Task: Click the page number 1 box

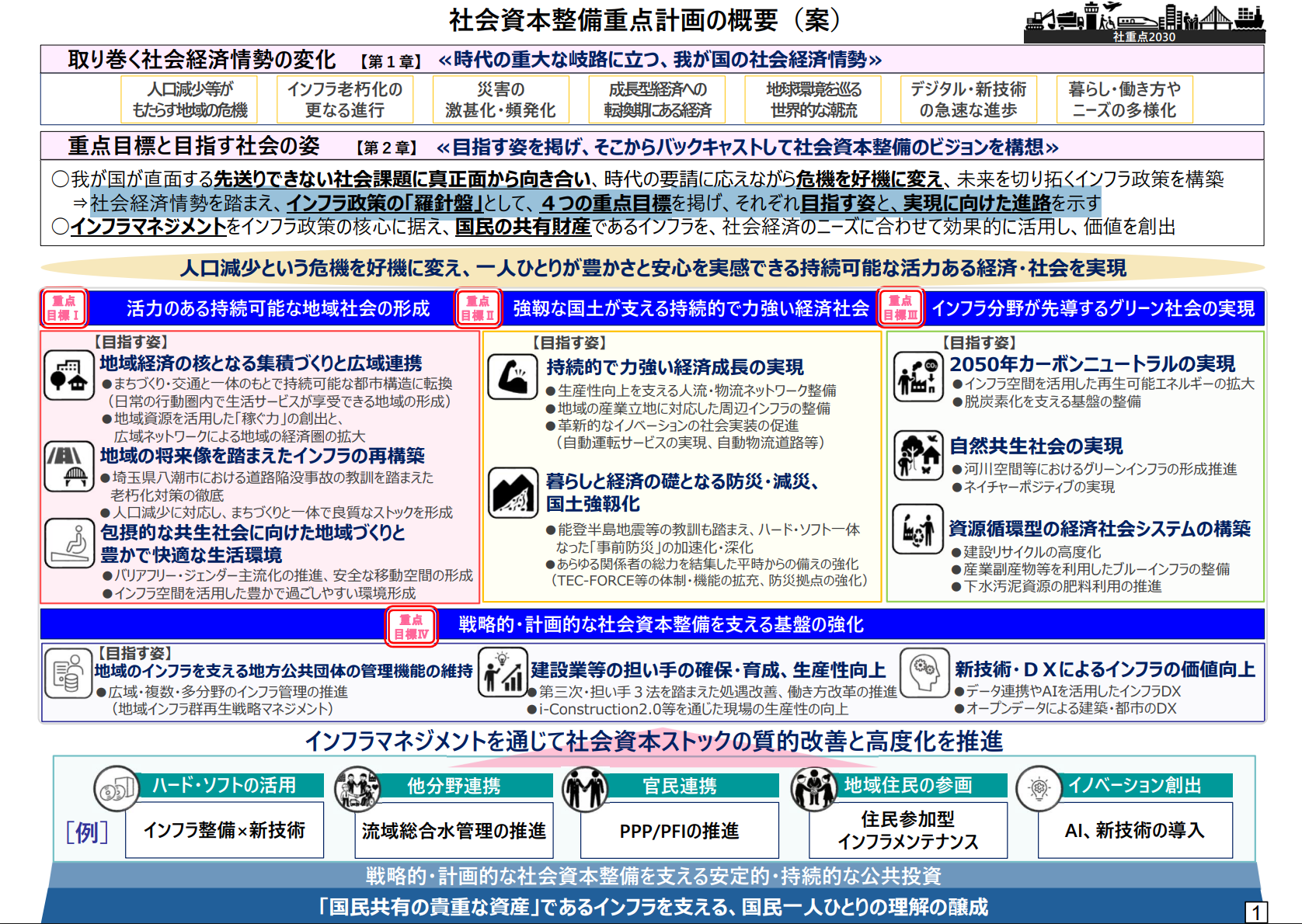Action: [x=1255, y=912]
